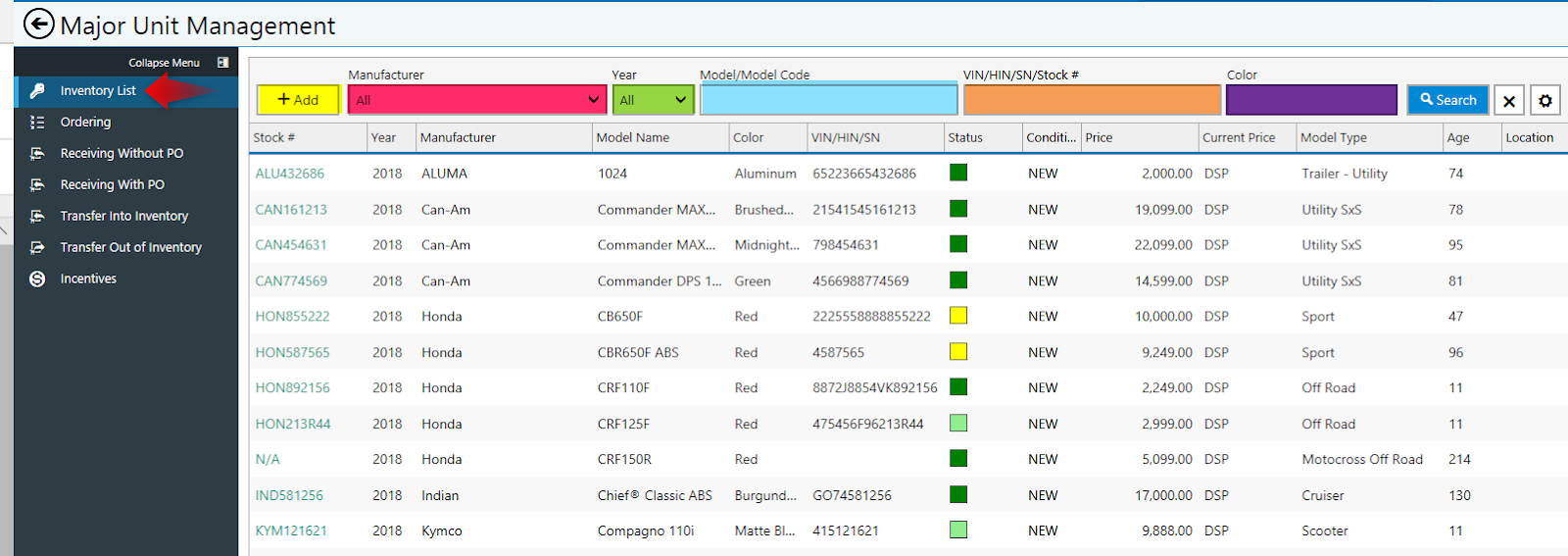Clear the filters with the X button
Viewport: 1568px width, 556px height.
pos(1509,100)
